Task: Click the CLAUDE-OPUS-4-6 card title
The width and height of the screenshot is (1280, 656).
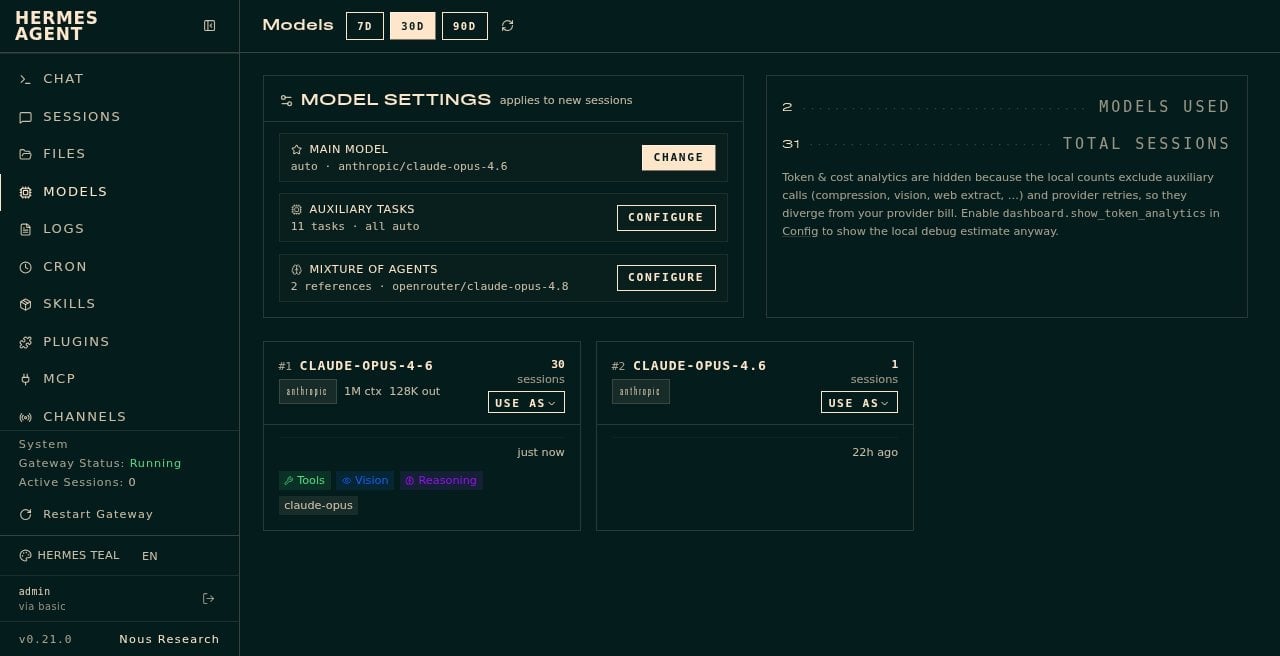Action: click(366, 366)
